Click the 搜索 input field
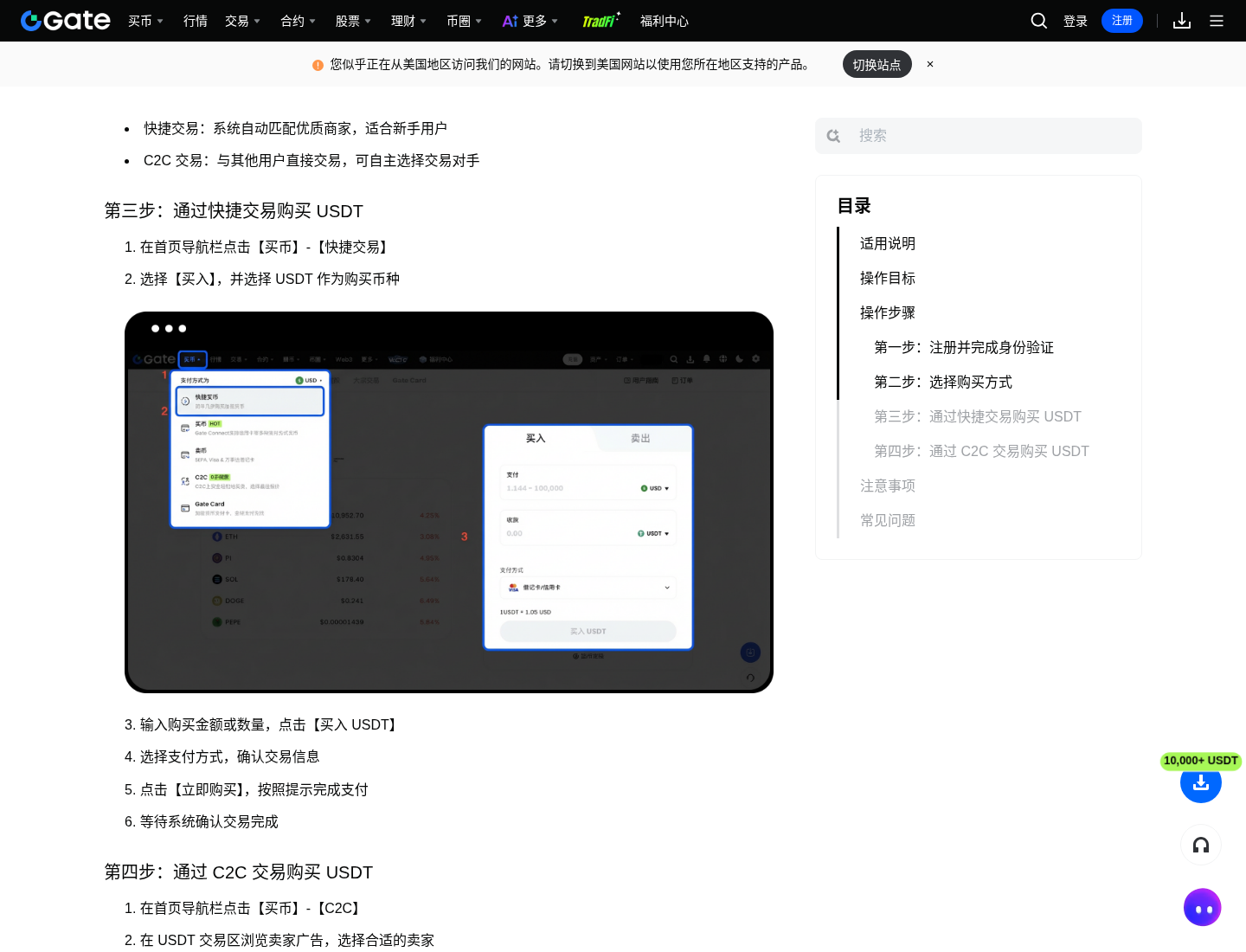Image resolution: width=1246 pixels, height=952 pixels. pos(979,136)
